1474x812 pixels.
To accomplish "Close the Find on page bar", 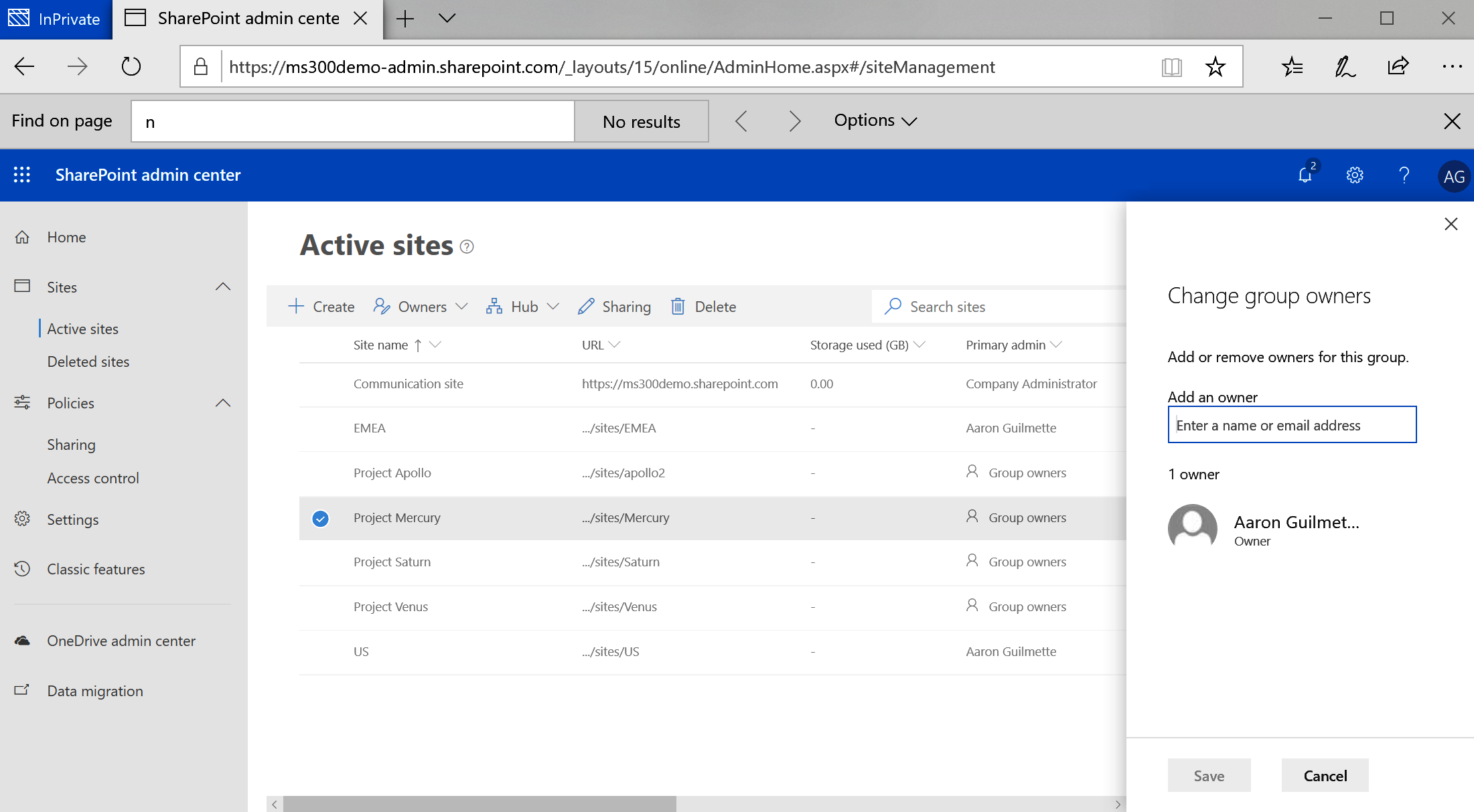I will point(1452,121).
